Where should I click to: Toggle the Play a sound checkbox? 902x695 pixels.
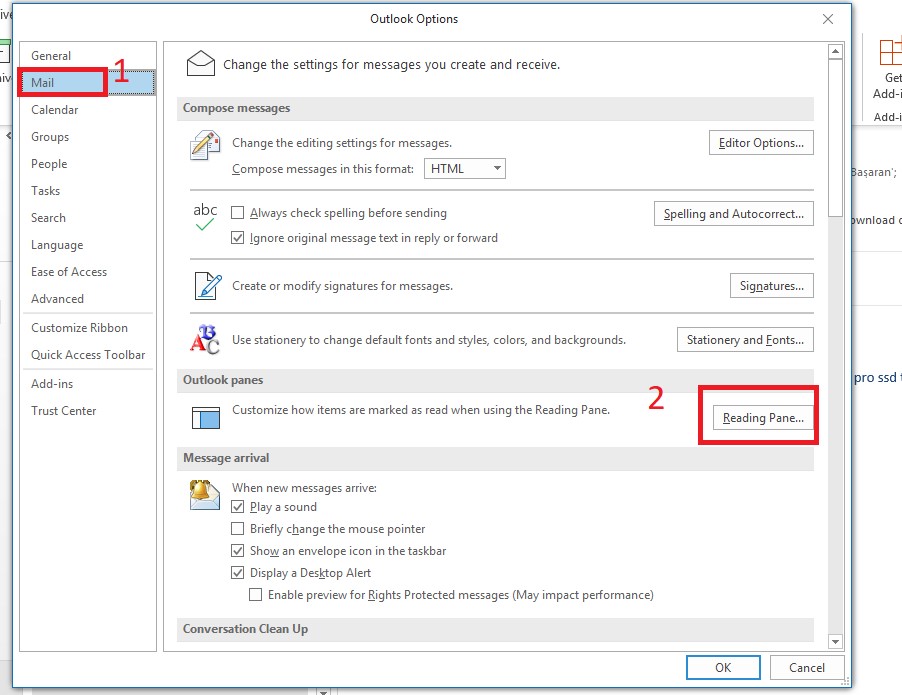[x=238, y=507]
